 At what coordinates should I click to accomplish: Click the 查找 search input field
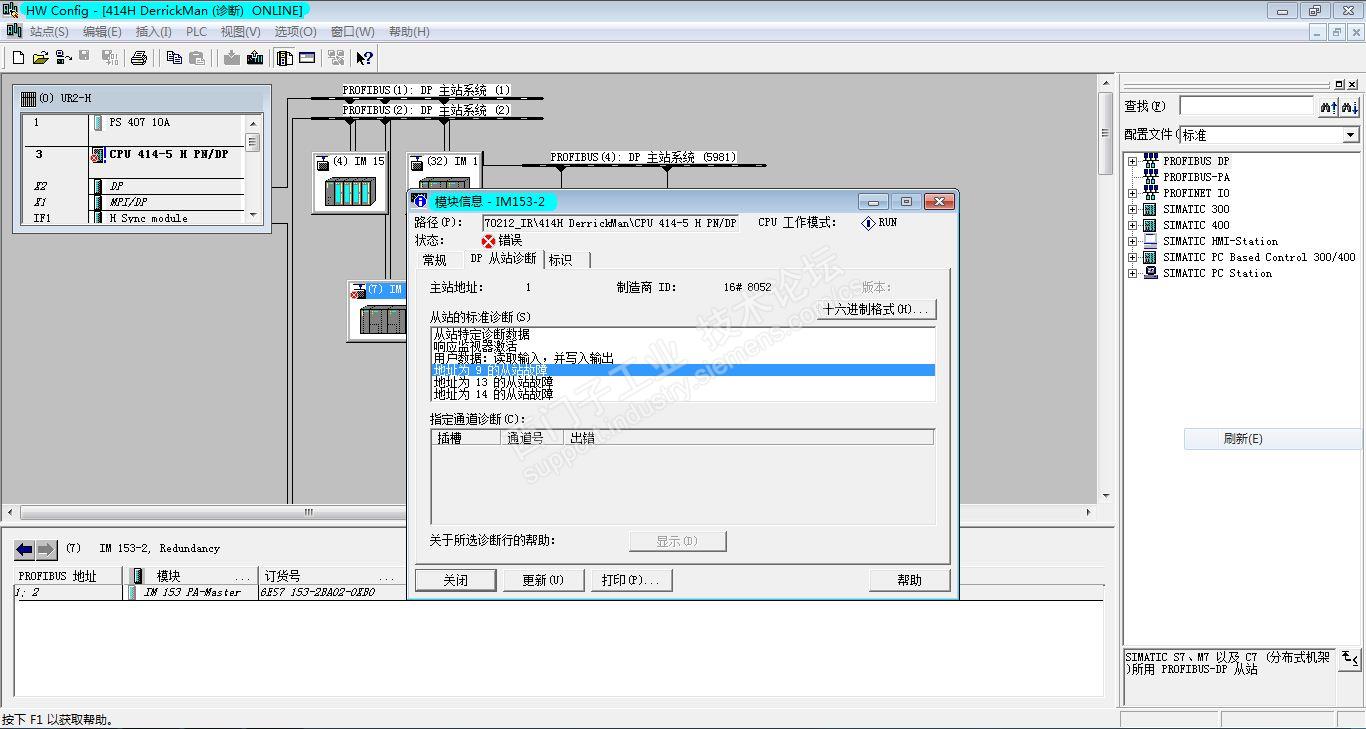[1246, 106]
